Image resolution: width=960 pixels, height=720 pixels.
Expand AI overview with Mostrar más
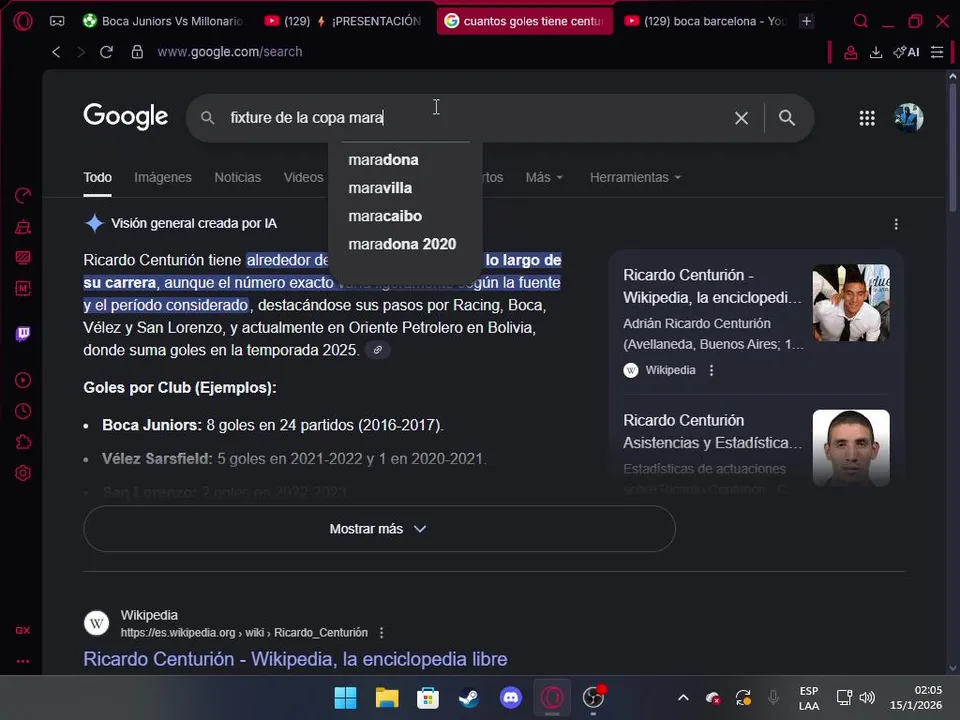(379, 529)
